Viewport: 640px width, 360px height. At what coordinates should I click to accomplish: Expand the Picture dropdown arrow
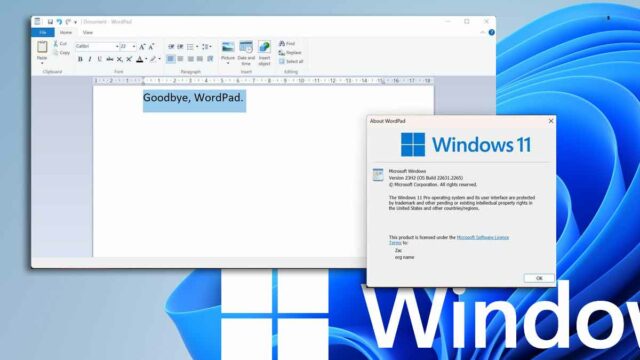coord(228,63)
